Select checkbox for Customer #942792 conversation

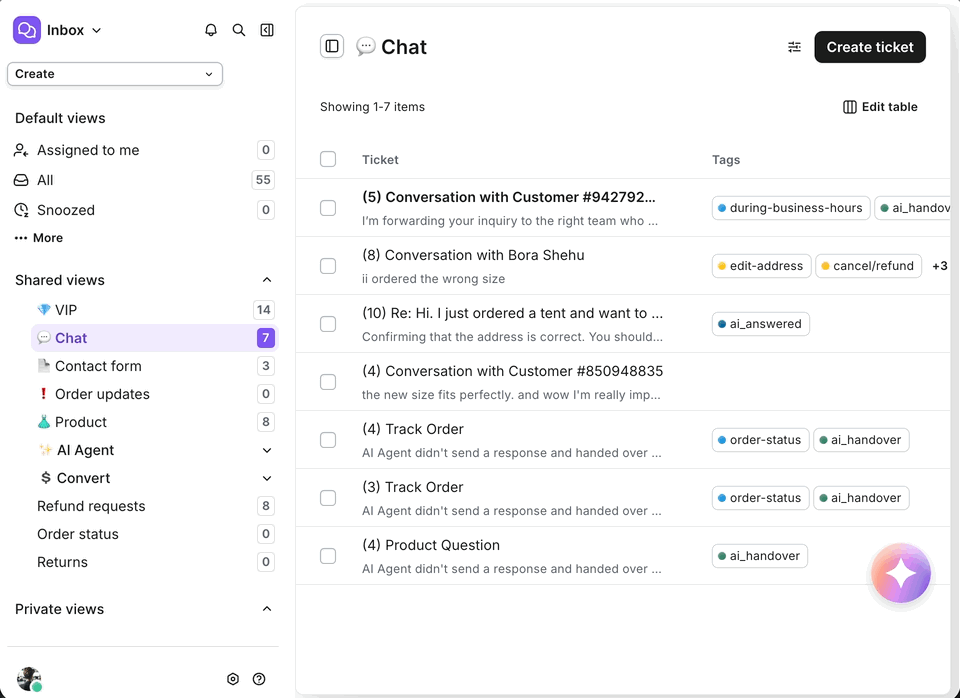(x=328, y=208)
